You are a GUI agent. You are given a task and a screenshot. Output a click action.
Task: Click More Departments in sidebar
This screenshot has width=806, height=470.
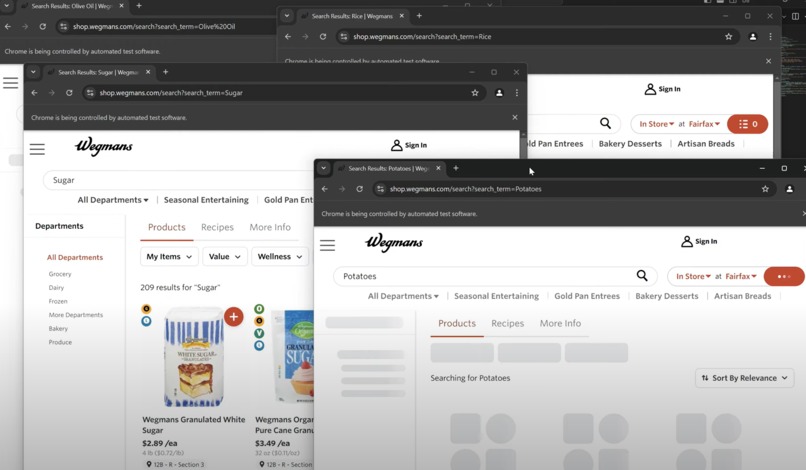(x=76, y=315)
